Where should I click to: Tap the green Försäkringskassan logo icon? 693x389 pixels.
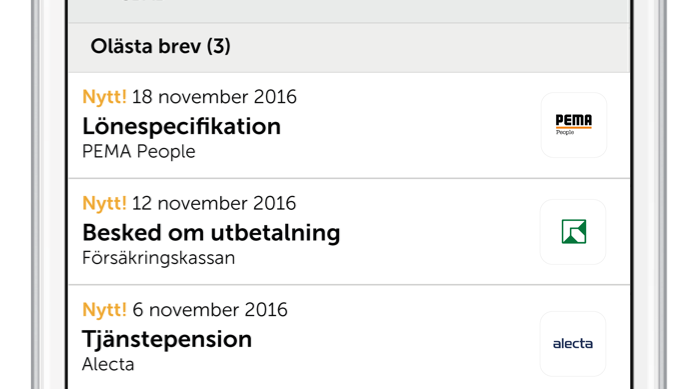[x=573, y=232]
